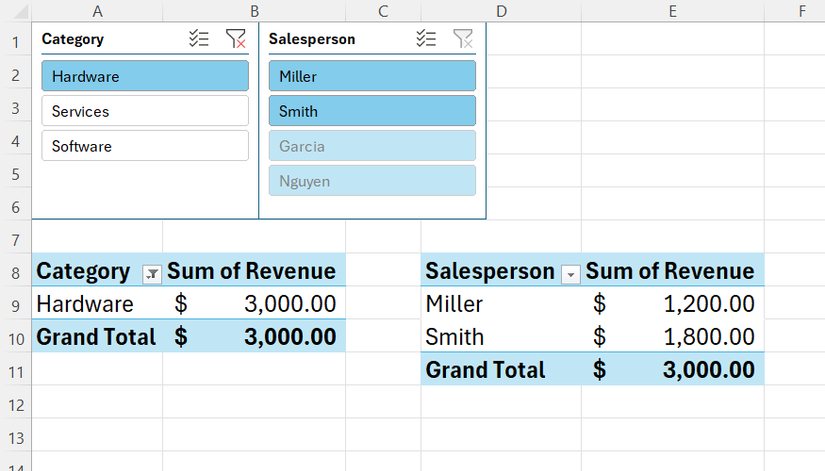The width and height of the screenshot is (825, 471).
Task: Click Smith's revenue value 1,800.00
Action: click(x=672, y=337)
